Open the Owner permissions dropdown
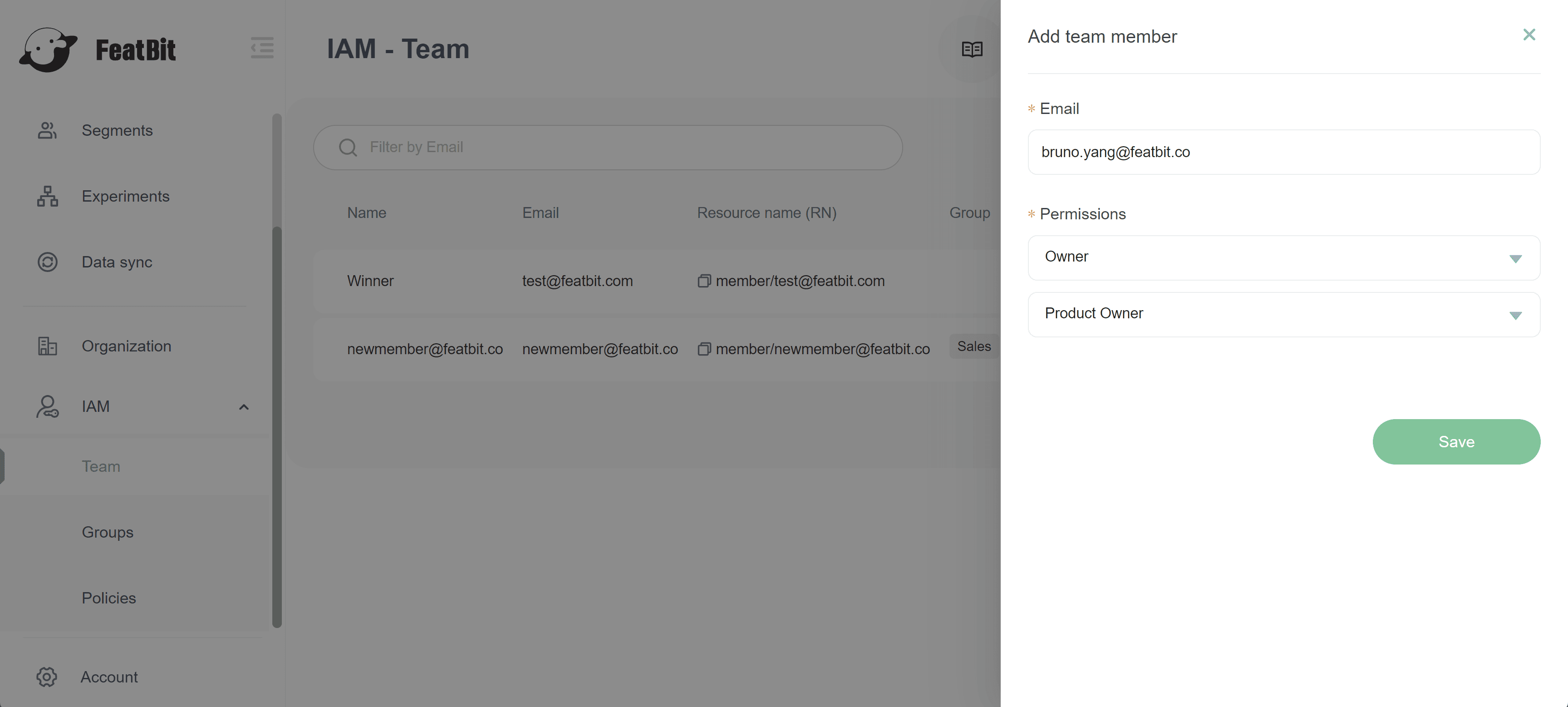Image resolution: width=1568 pixels, height=707 pixels. pyautogui.click(x=1283, y=257)
